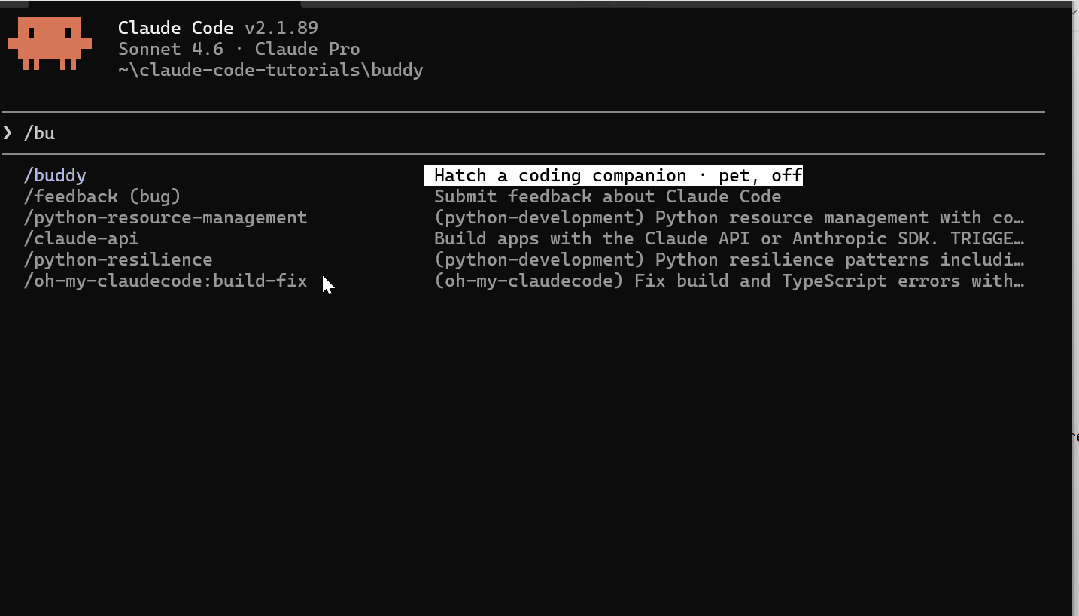1079x616 pixels.
Task: Pick the /python-resource-management suggestion
Action: 165,218
